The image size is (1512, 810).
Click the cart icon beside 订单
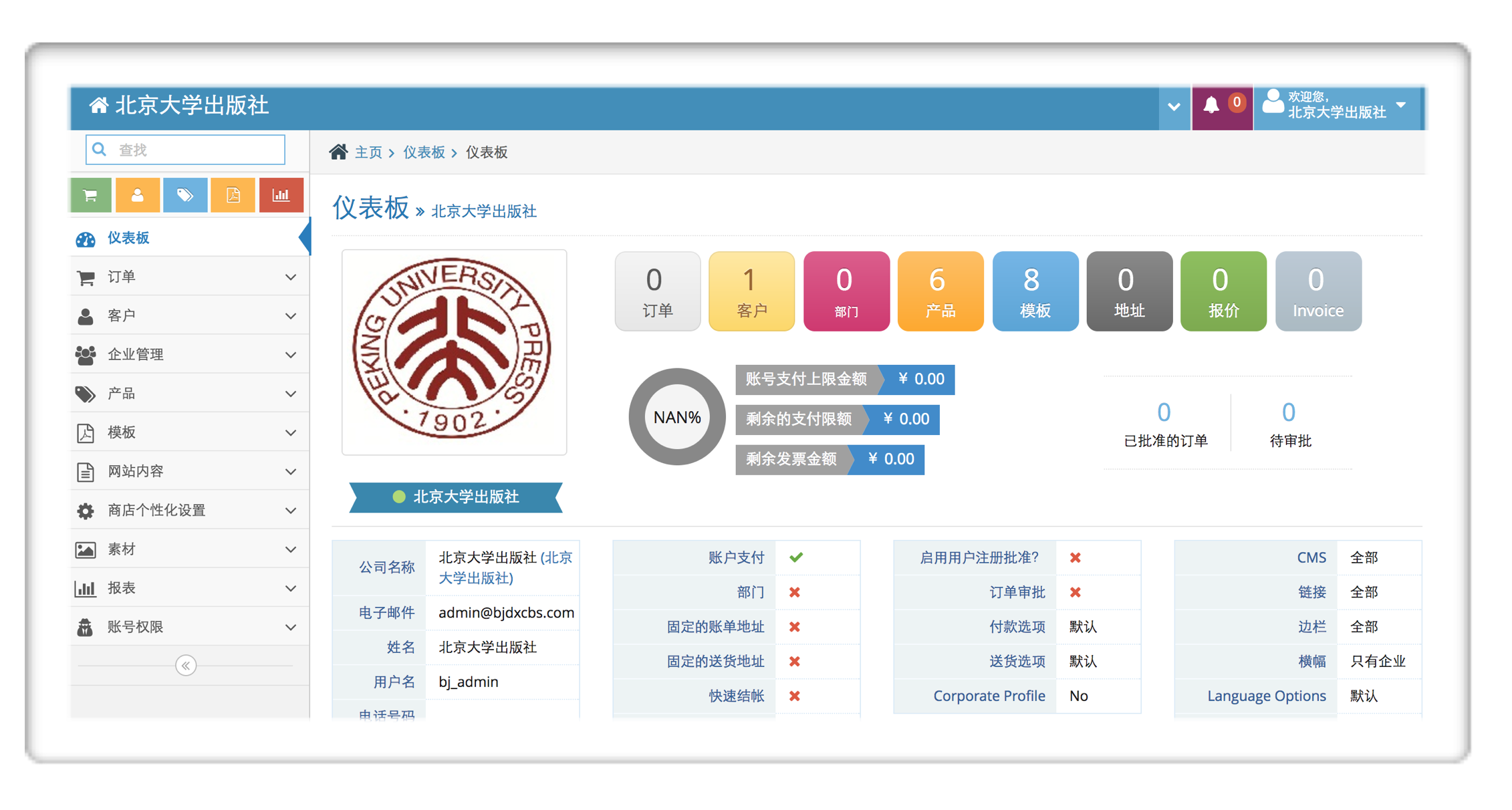(86, 277)
